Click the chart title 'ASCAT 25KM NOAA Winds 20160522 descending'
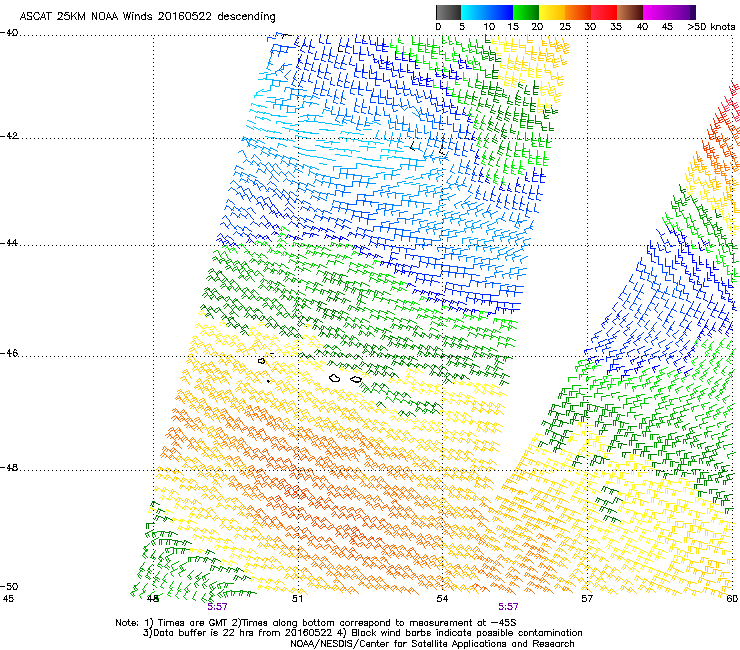740x650 pixels. [147, 17]
